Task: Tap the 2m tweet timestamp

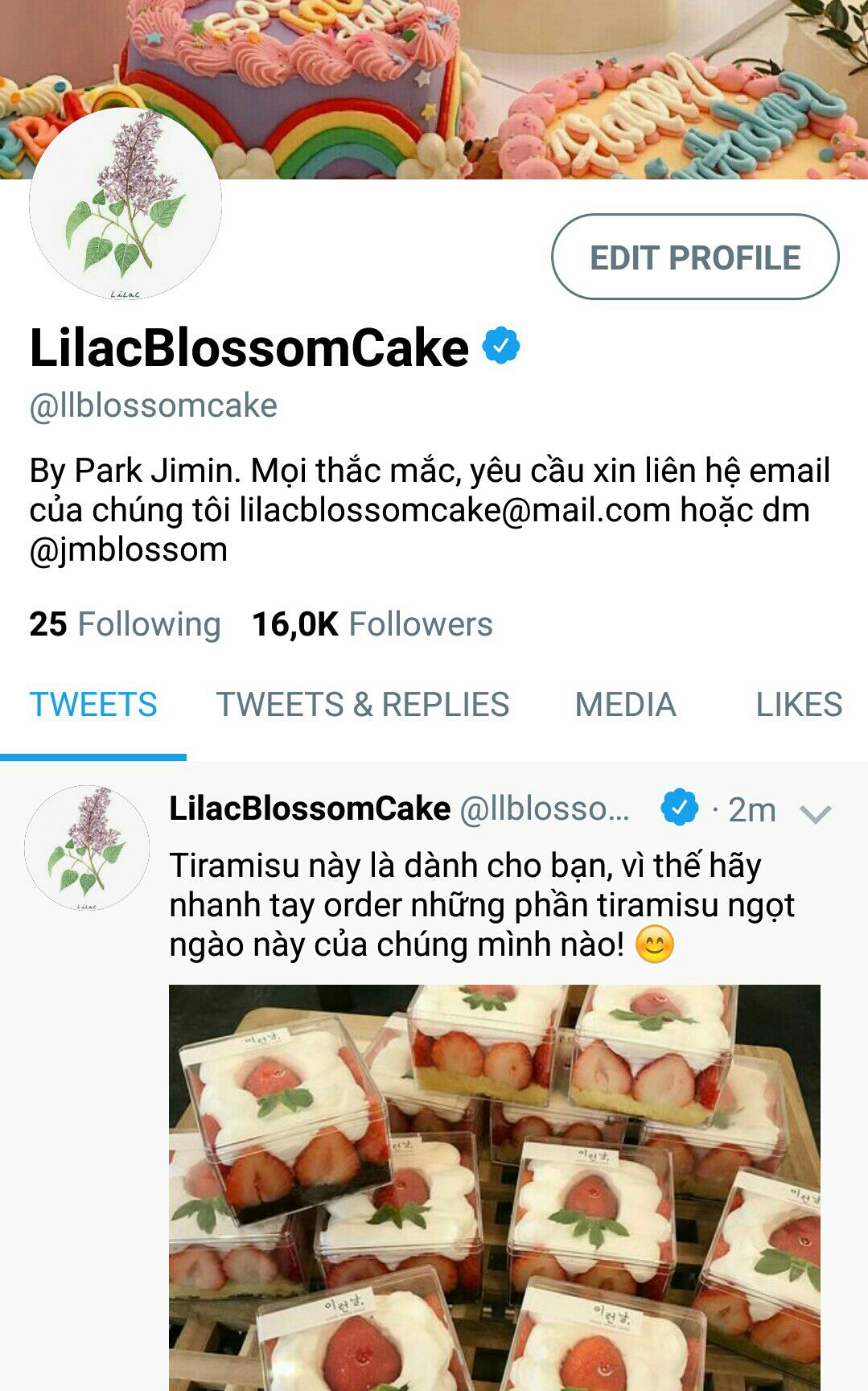Action: [751, 810]
